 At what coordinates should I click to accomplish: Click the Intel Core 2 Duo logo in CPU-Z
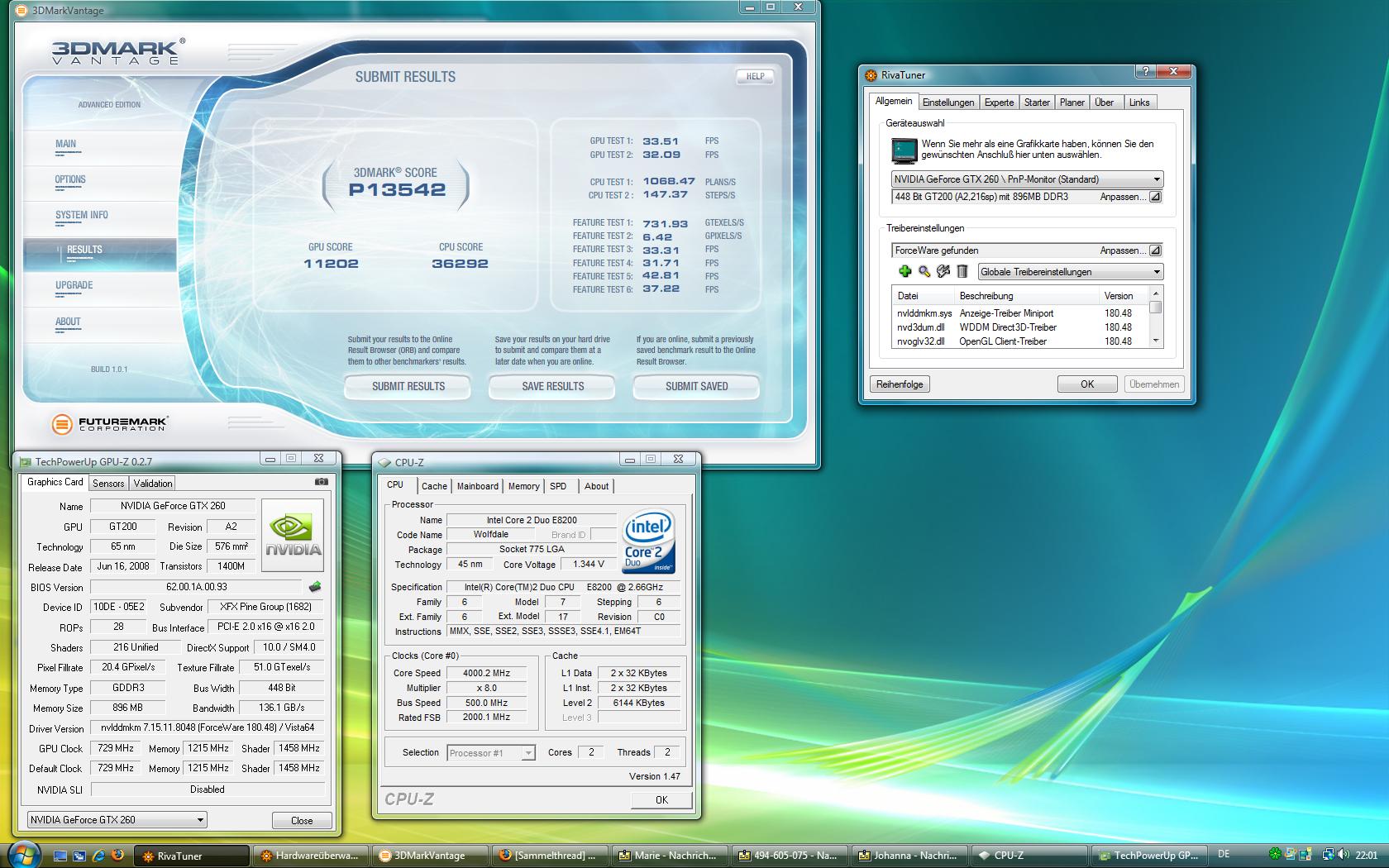649,541
